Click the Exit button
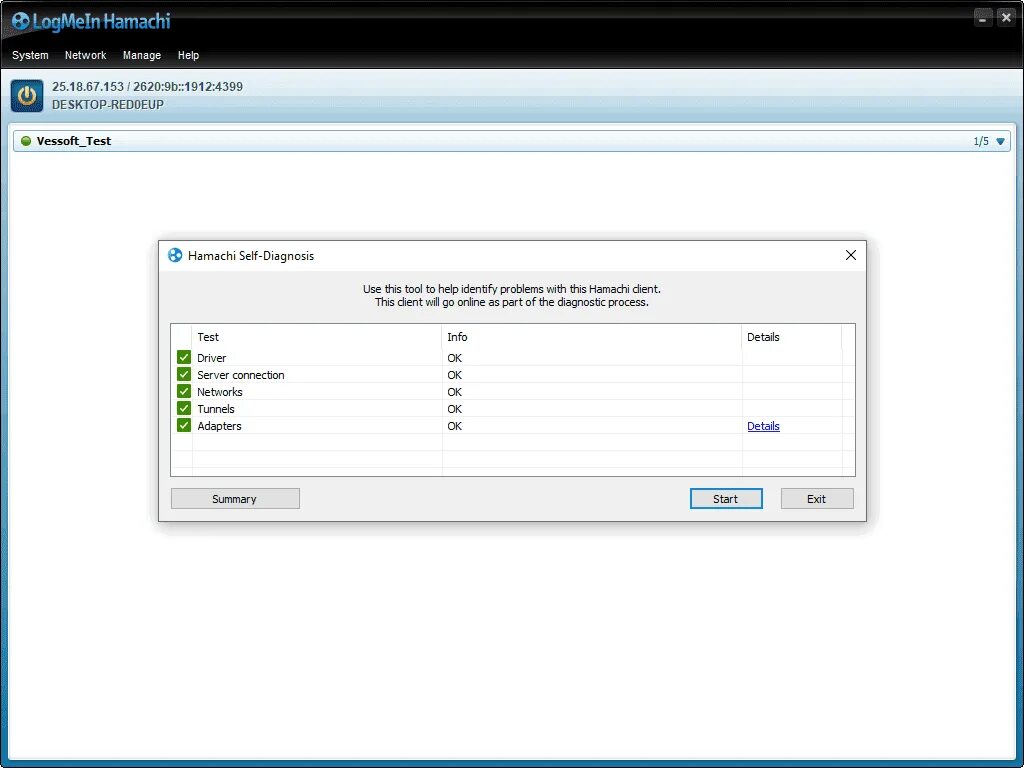Viewport: 1024px width, 768px height. point(816,498)
